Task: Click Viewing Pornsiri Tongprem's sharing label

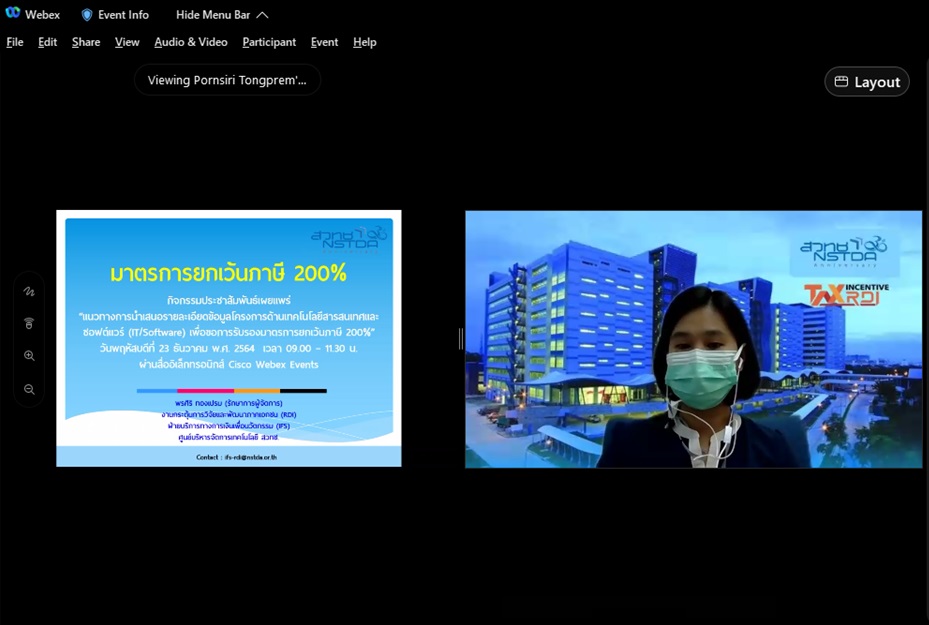Action: 228,80
